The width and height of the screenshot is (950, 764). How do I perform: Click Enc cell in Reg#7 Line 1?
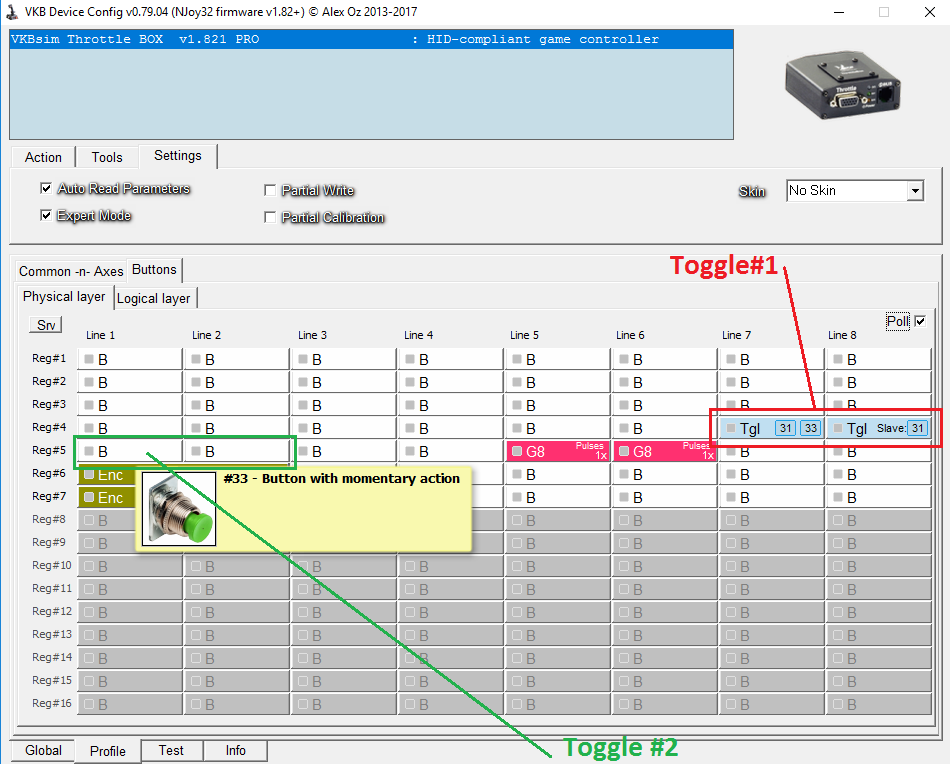(107, 497)
